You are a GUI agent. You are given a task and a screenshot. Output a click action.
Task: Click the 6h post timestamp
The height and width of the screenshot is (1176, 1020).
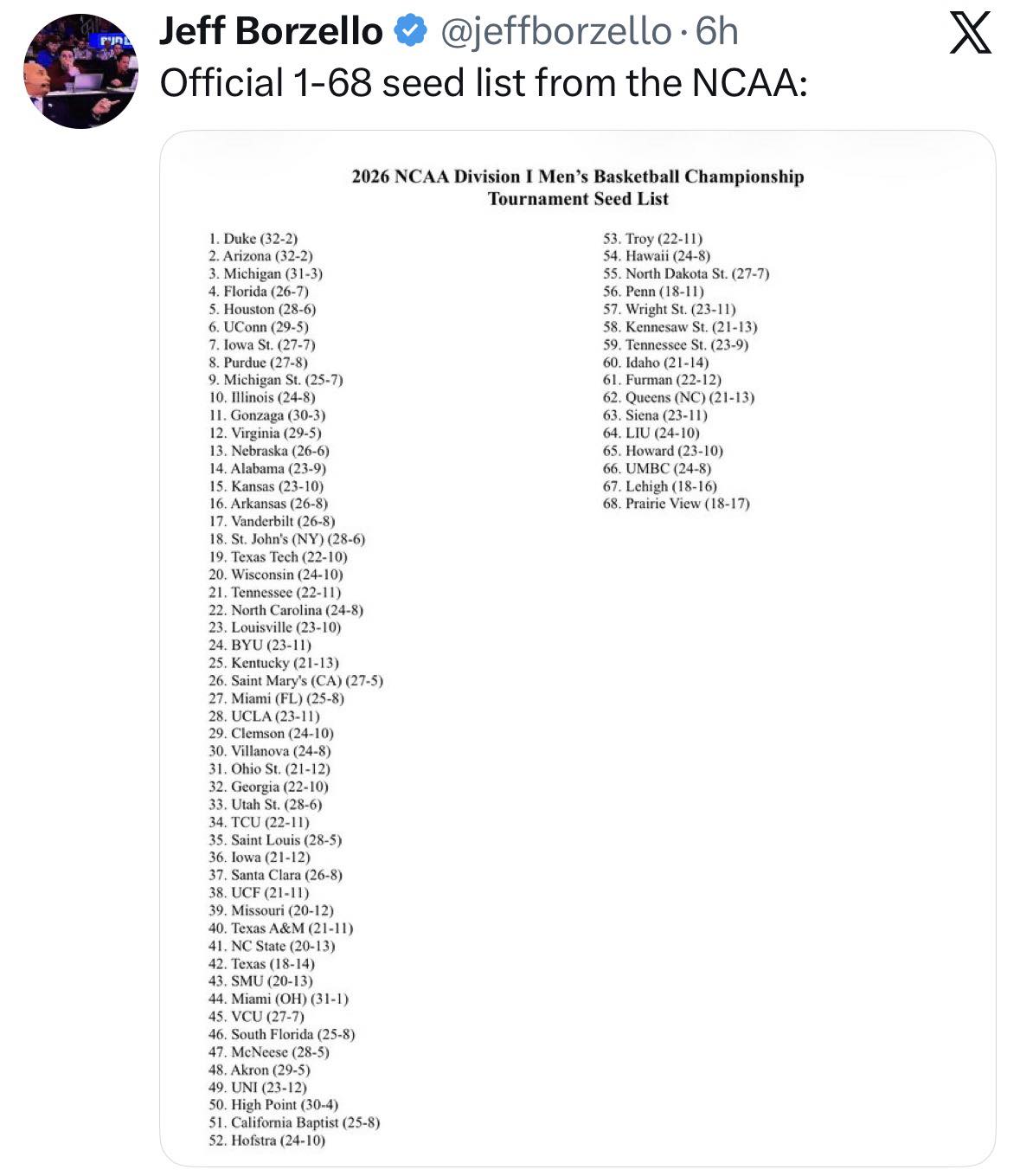coord(717,32)
